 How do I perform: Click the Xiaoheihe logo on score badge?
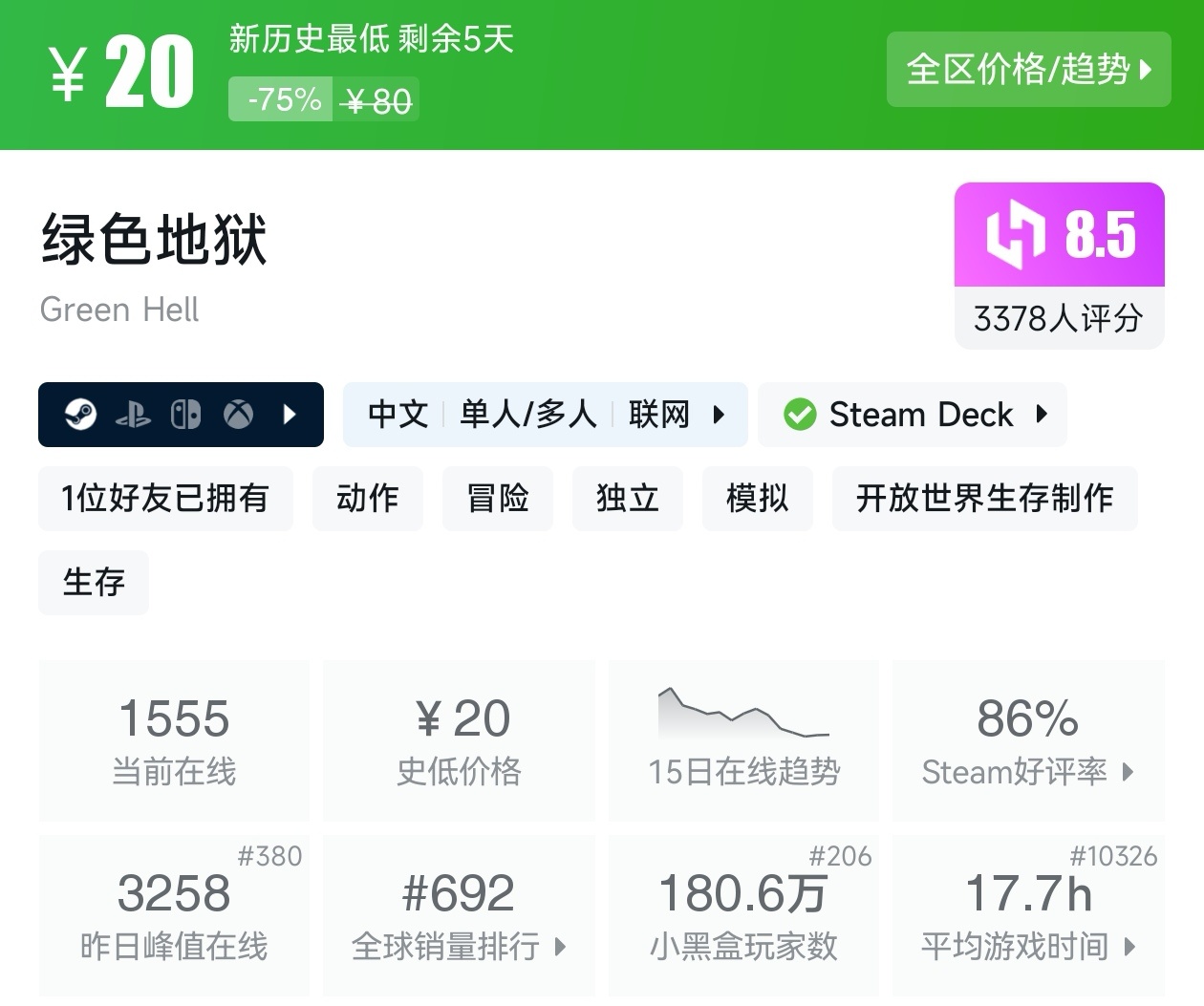coord(1015,234)
